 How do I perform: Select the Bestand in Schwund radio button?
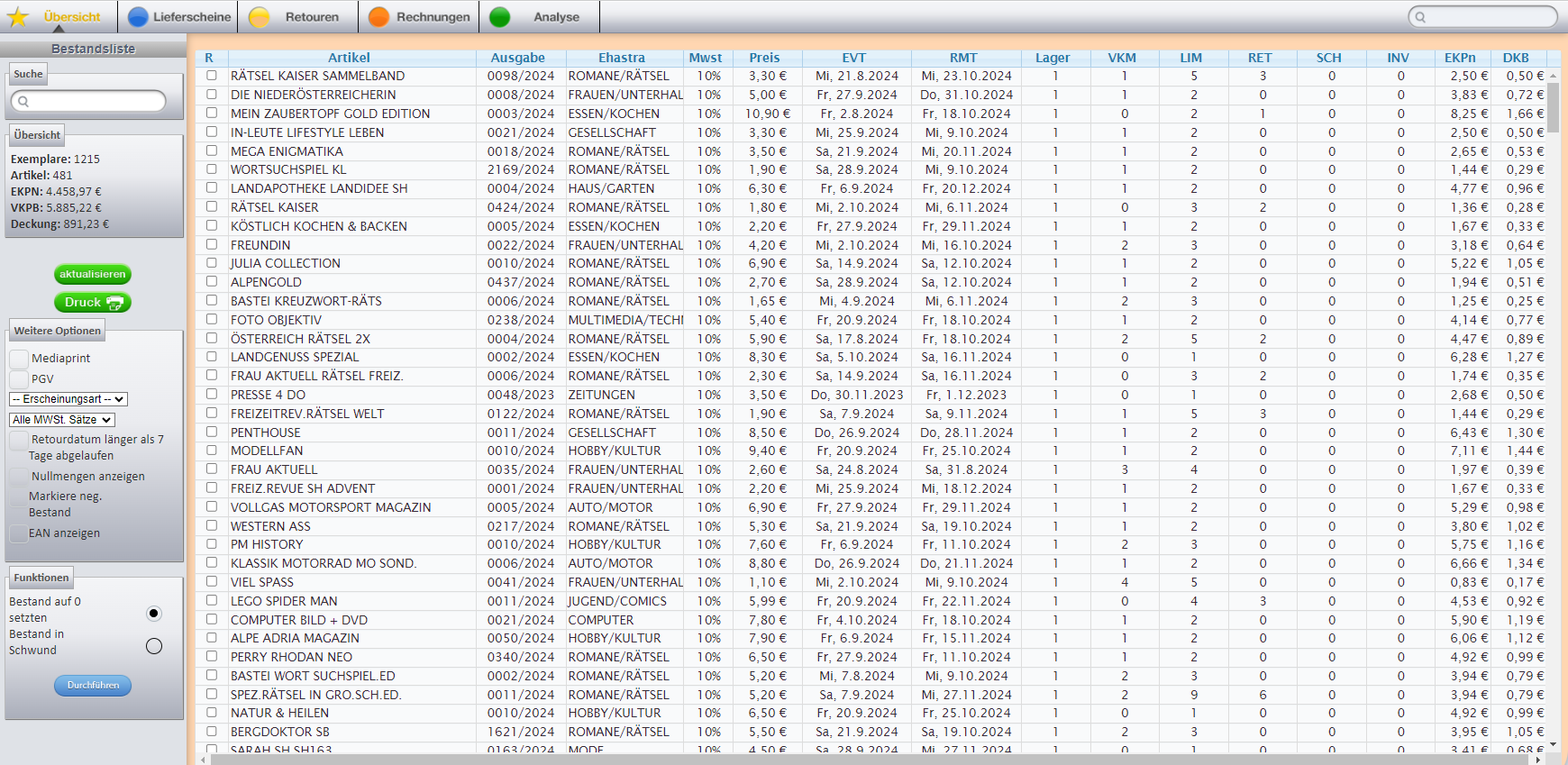point(154,646)
